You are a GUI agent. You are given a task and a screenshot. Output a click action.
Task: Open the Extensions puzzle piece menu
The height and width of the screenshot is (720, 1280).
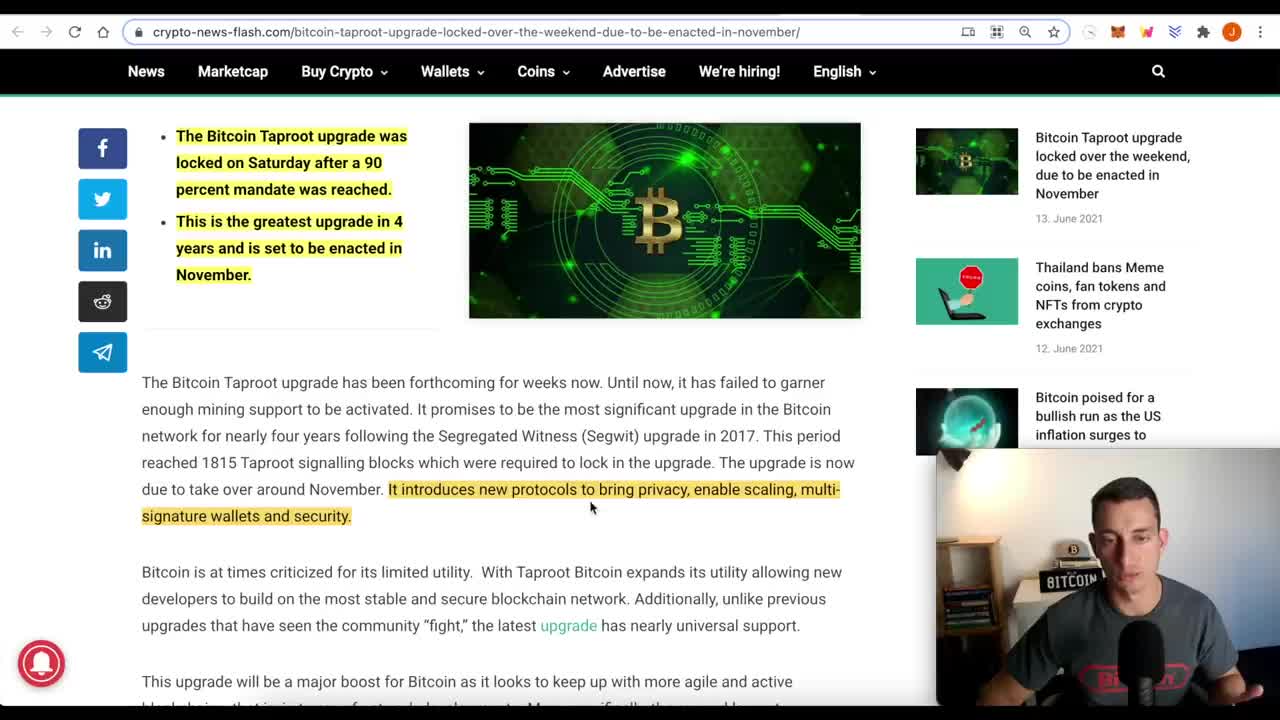pyautogui.click(x=1203, y=32)
